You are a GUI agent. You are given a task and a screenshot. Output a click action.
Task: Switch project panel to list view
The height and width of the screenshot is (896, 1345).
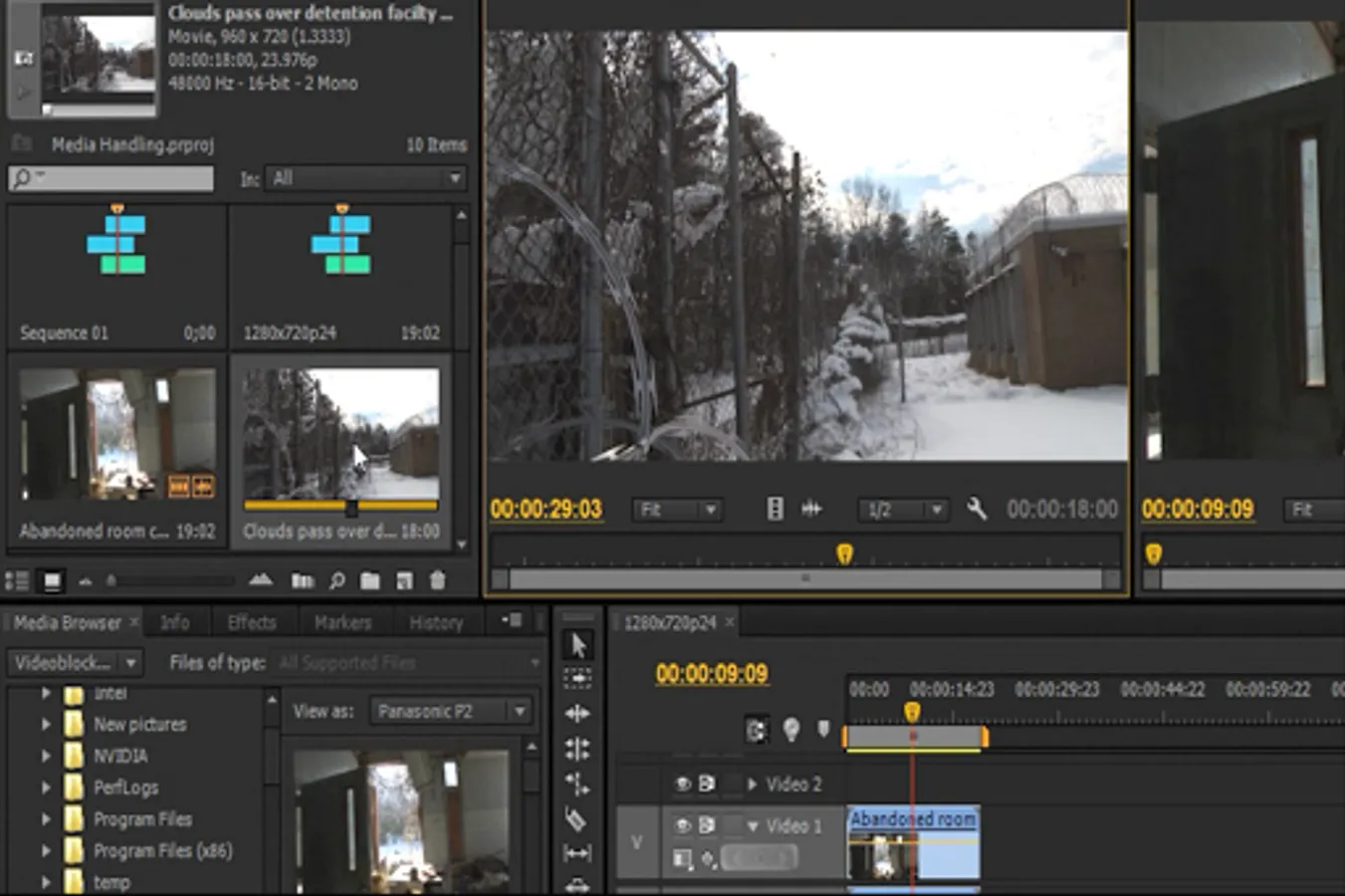point(17,580)
